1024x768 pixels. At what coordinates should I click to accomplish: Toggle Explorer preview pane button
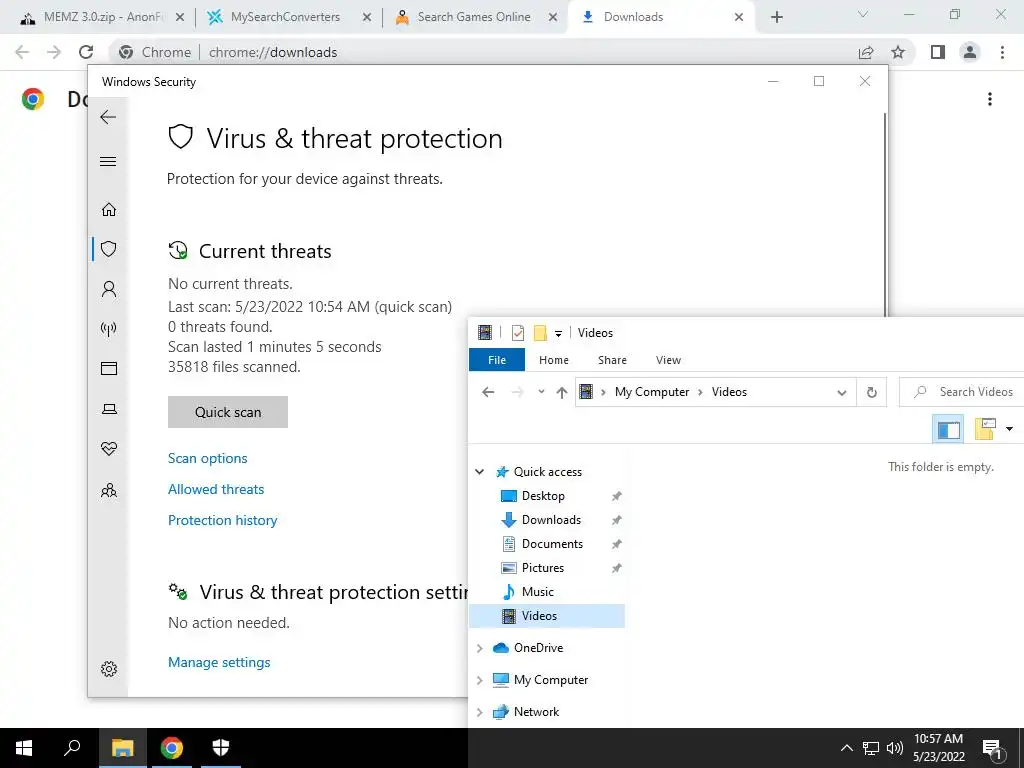(x=948, y=429)
